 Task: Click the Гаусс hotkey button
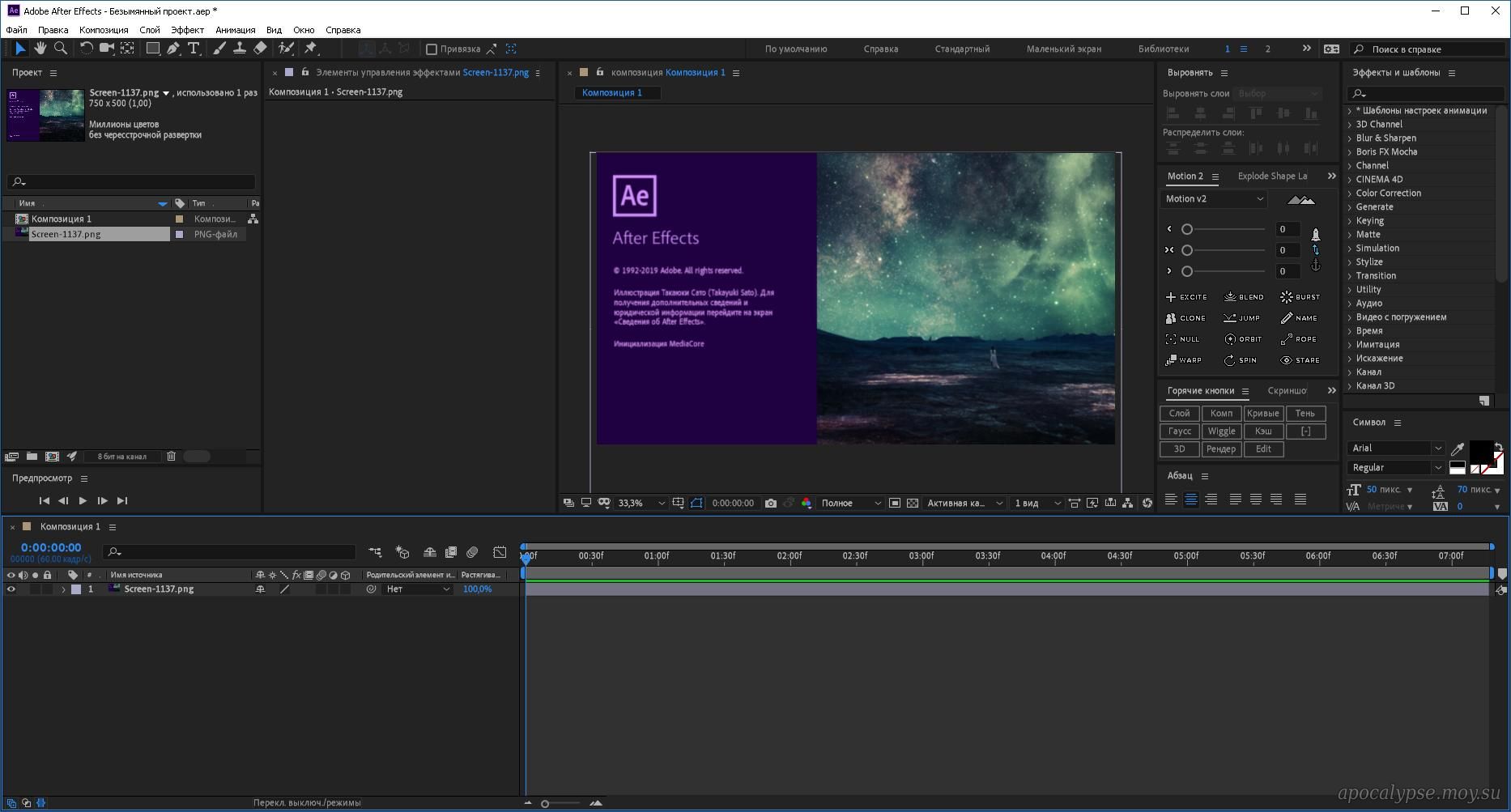(1180, 432)
